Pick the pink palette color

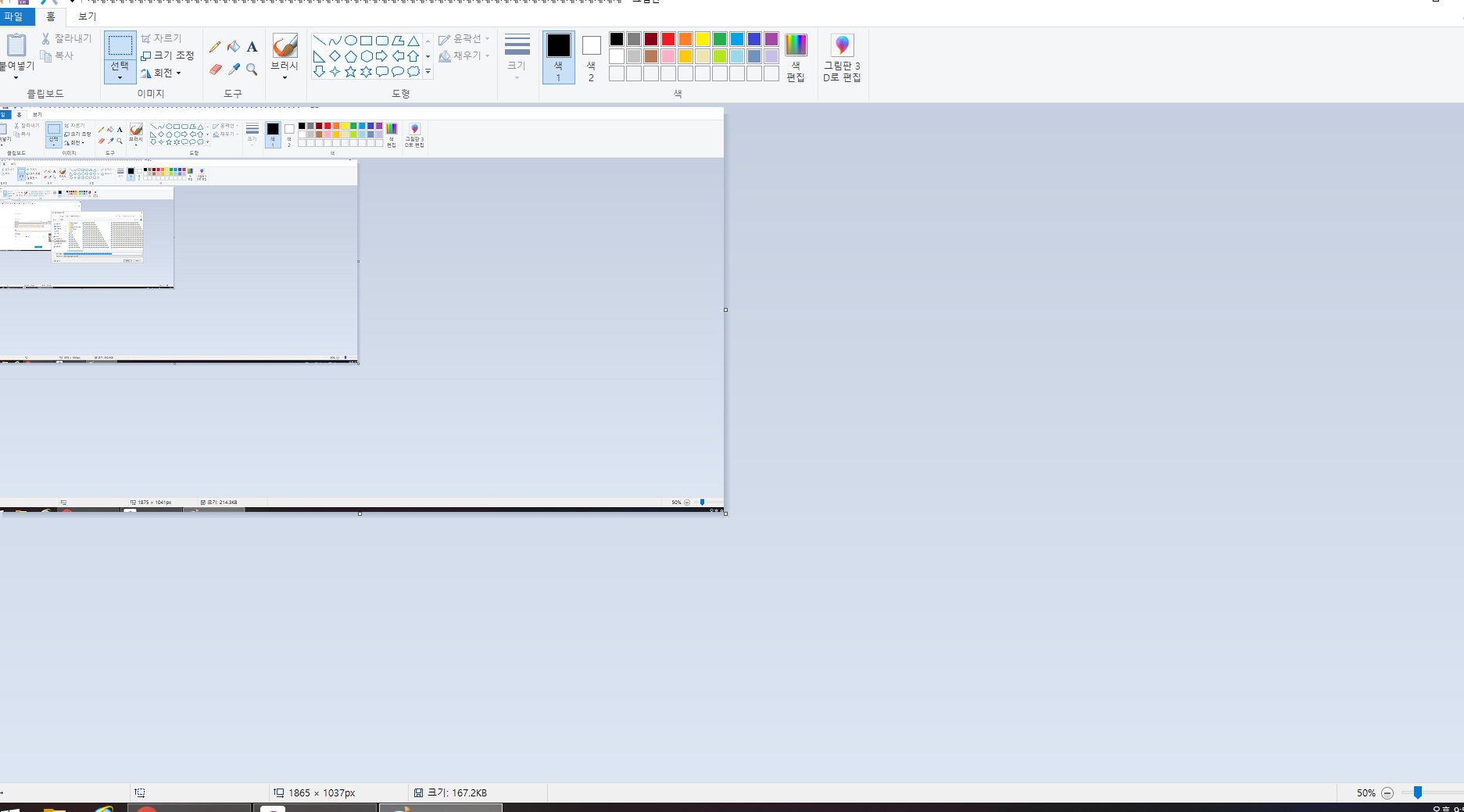[668, 56]
